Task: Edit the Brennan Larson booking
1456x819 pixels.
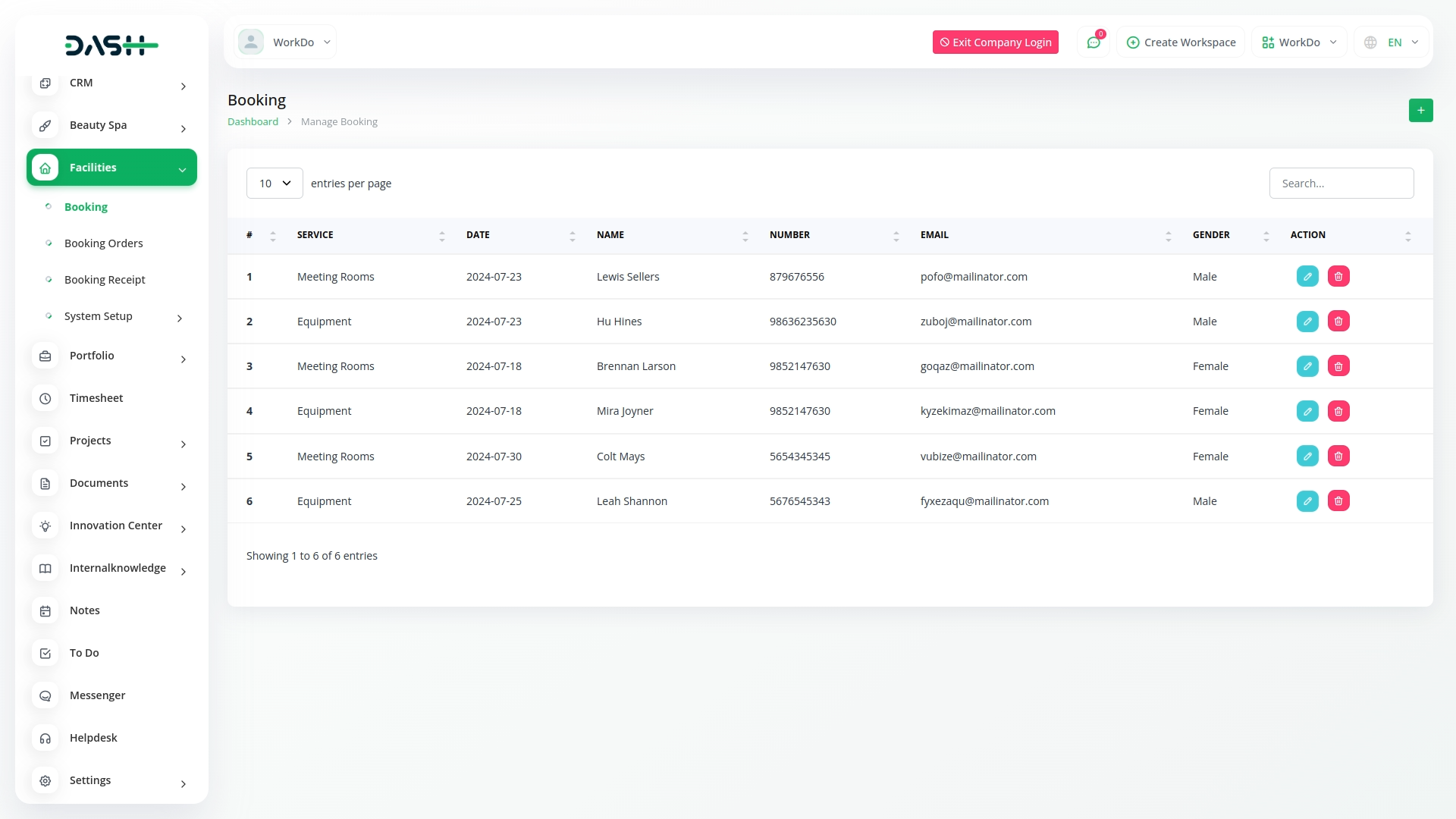Action: 1307,366
